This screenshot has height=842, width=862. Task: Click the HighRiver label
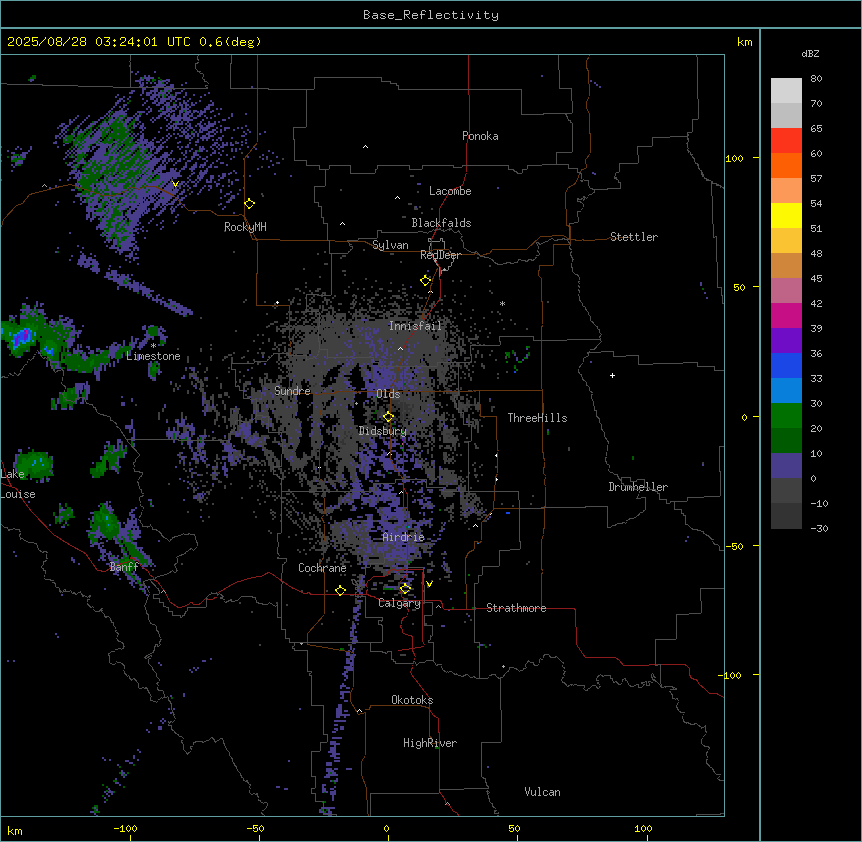point(430,743)
